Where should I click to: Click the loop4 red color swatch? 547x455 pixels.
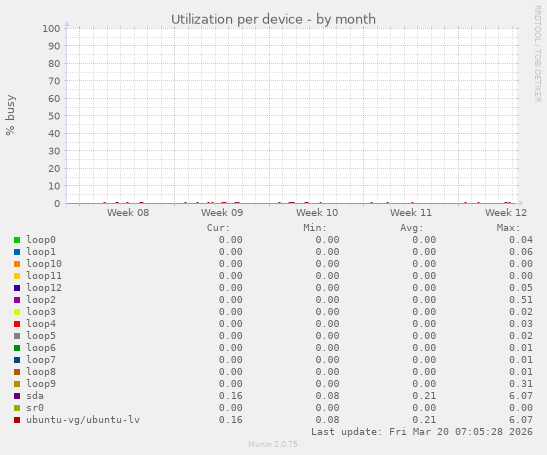click(17, 324)
